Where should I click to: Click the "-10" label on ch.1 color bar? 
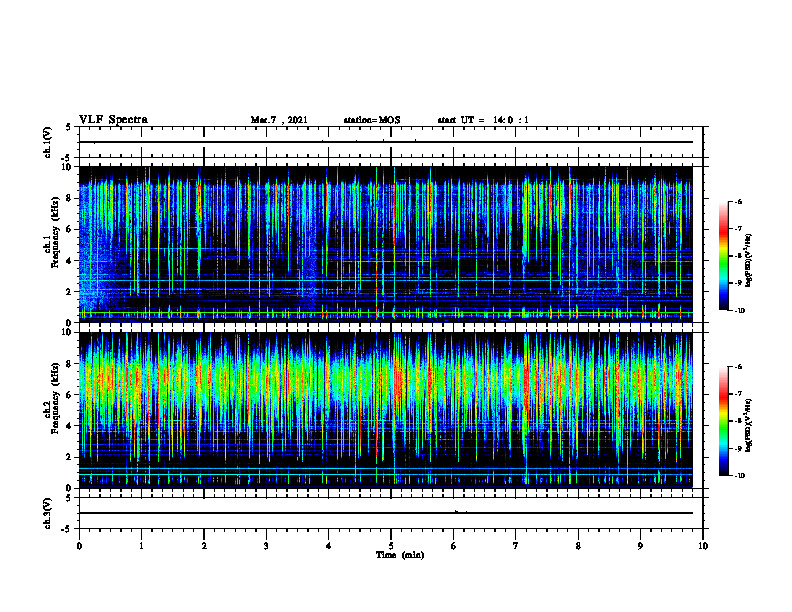(739, 311)
